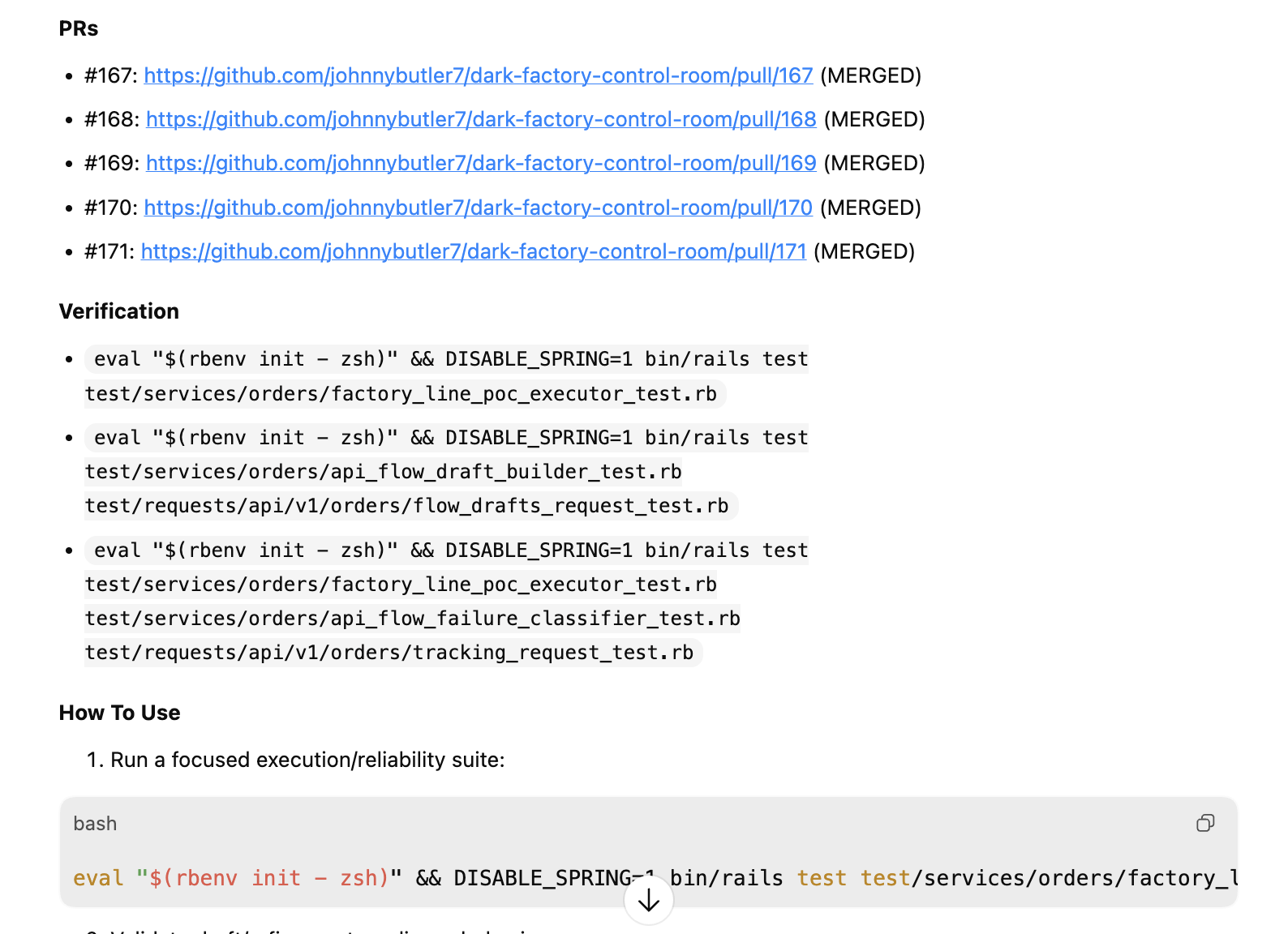Open the pull request #167 link
The image size is (1288, 934).
[478, 75]
